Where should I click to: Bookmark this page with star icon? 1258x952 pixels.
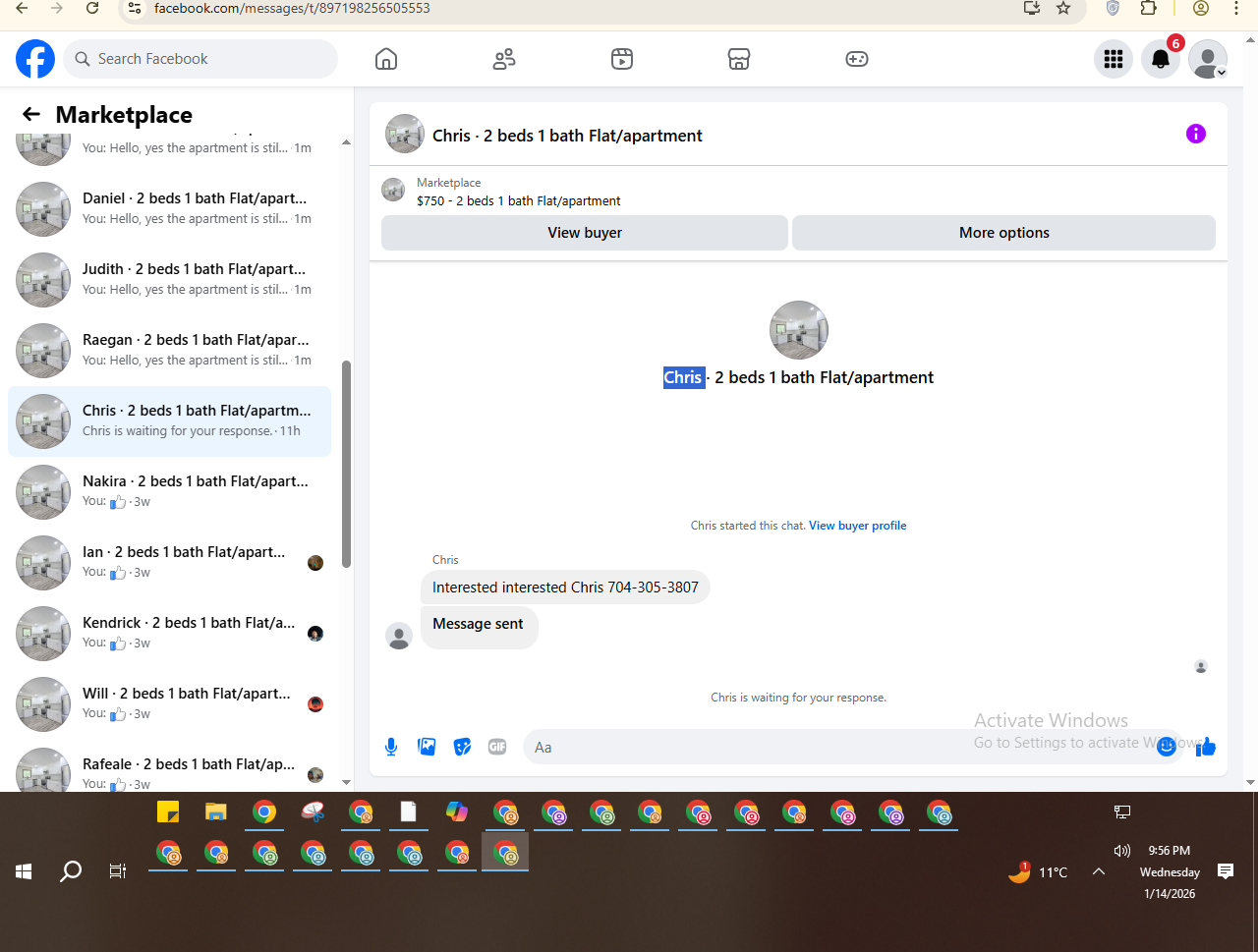[1063, 8]
